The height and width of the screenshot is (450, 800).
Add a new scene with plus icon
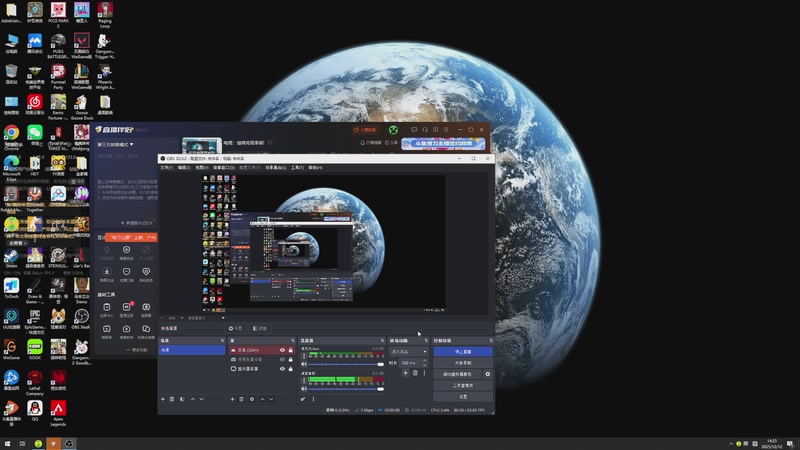(163, 399)
